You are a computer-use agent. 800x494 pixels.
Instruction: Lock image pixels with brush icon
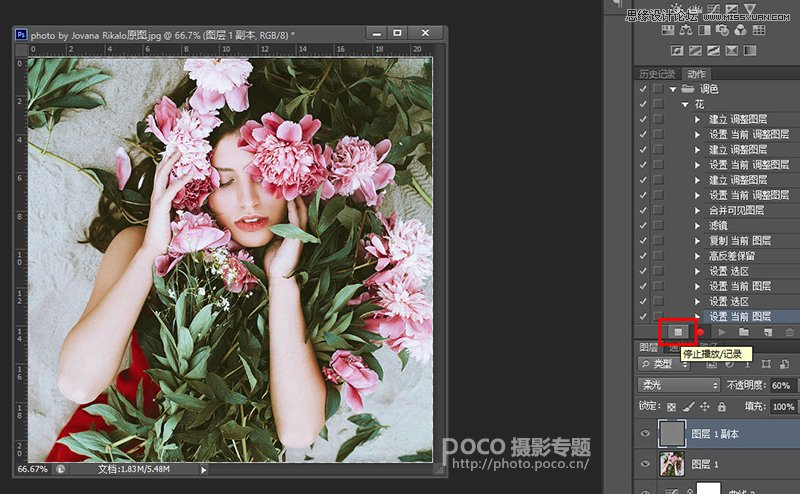click(689, 406)
